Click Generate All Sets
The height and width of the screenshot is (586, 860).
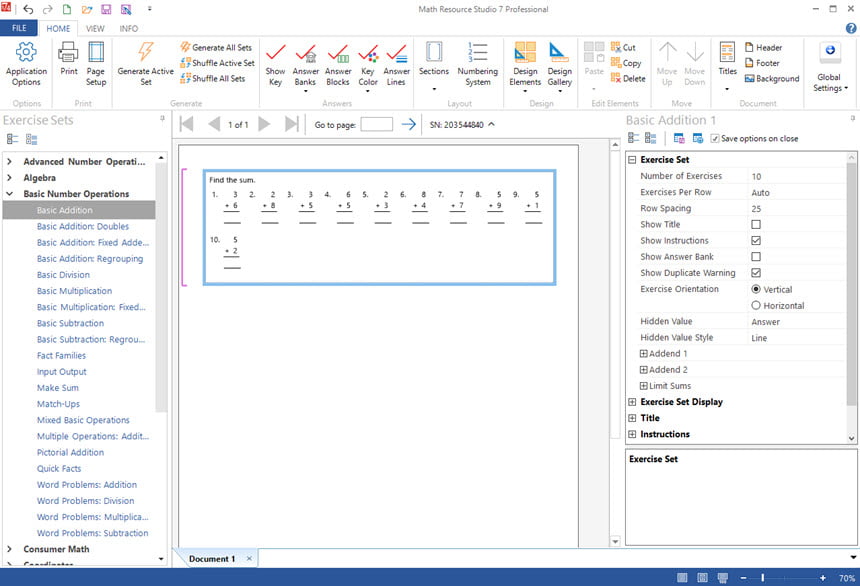click(216, 48)
